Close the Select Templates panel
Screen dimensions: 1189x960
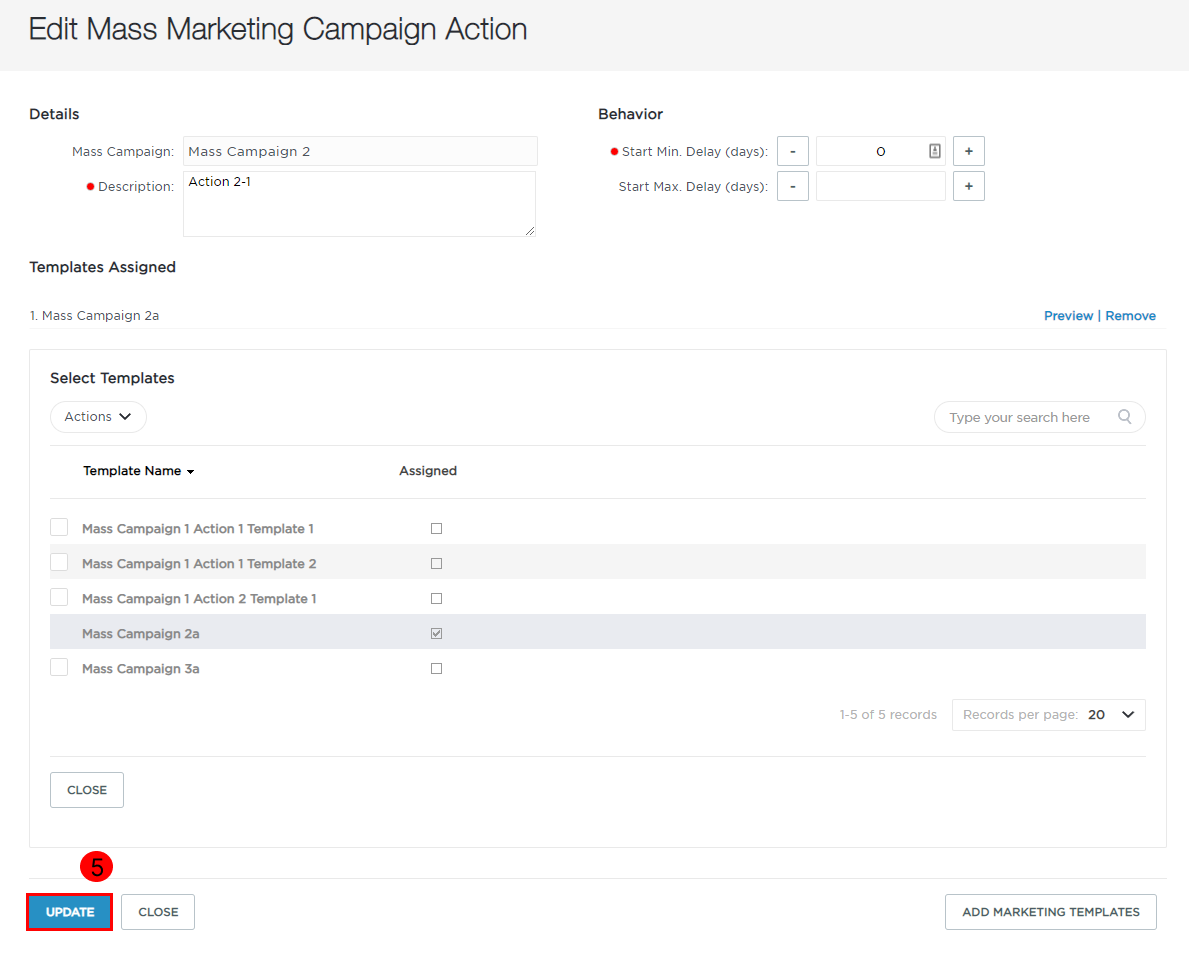click(x=86, y=789)
